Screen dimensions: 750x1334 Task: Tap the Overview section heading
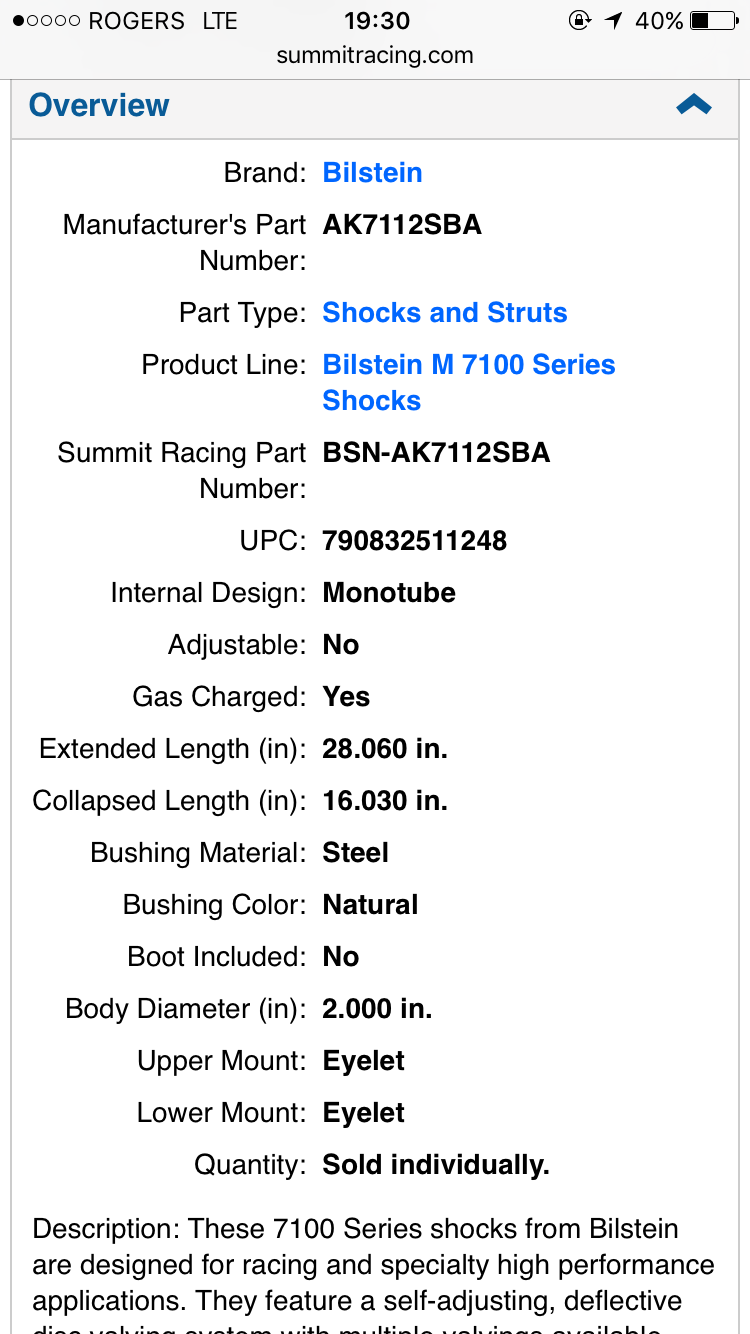coord(100,105)
